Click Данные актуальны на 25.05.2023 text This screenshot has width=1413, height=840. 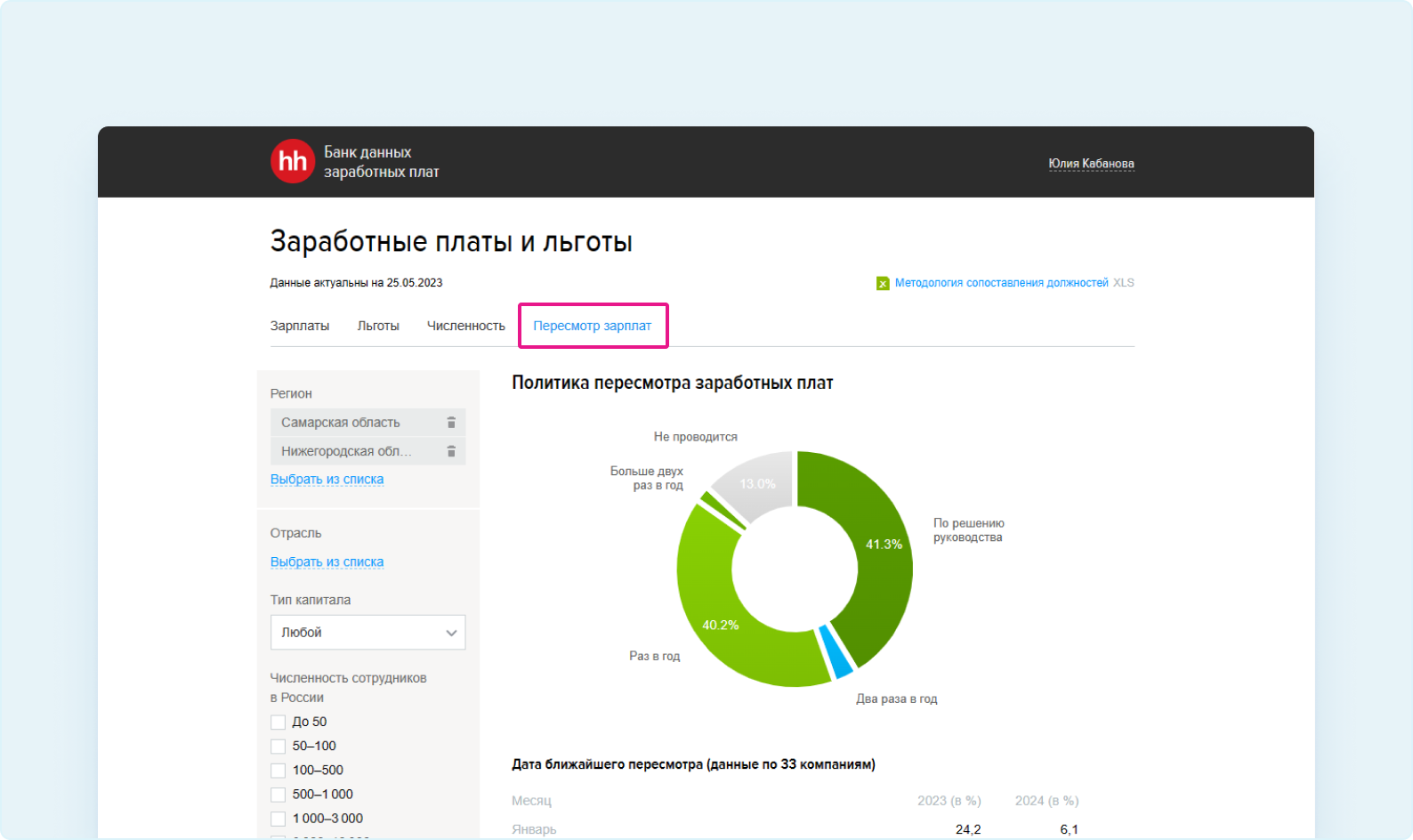click(x=356, y=283)
